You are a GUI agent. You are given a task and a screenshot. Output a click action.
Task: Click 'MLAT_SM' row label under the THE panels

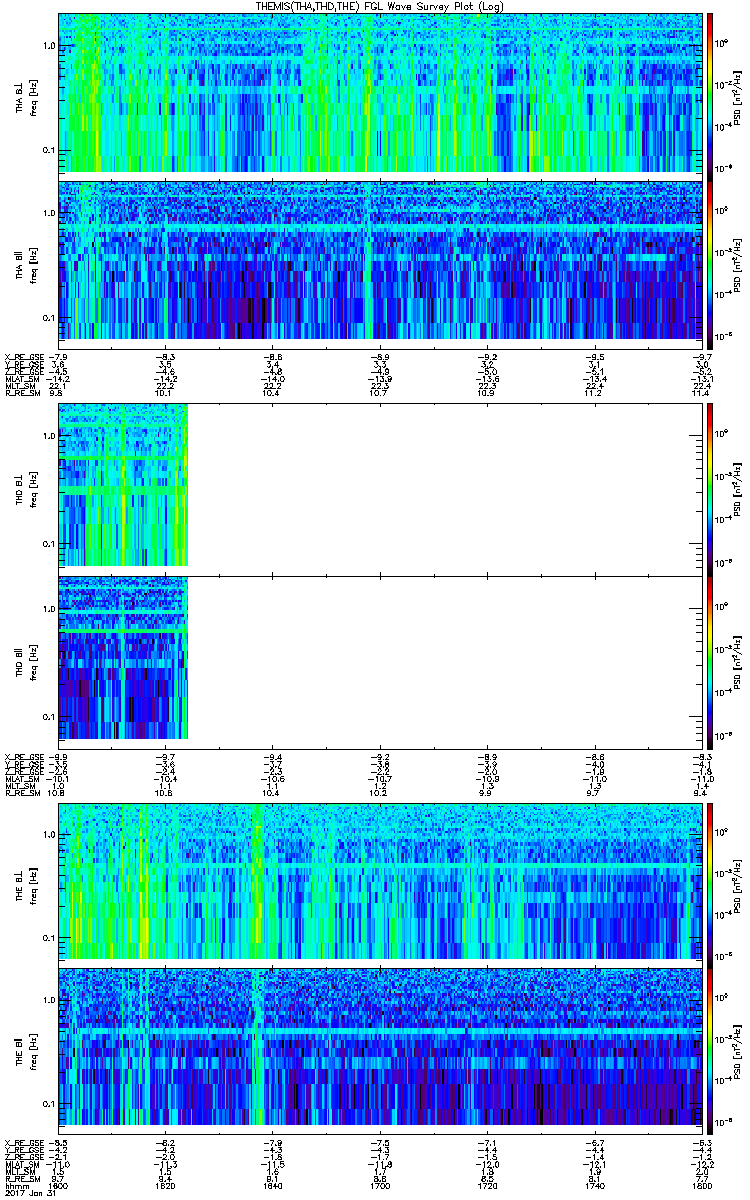tap(21, 1166)
